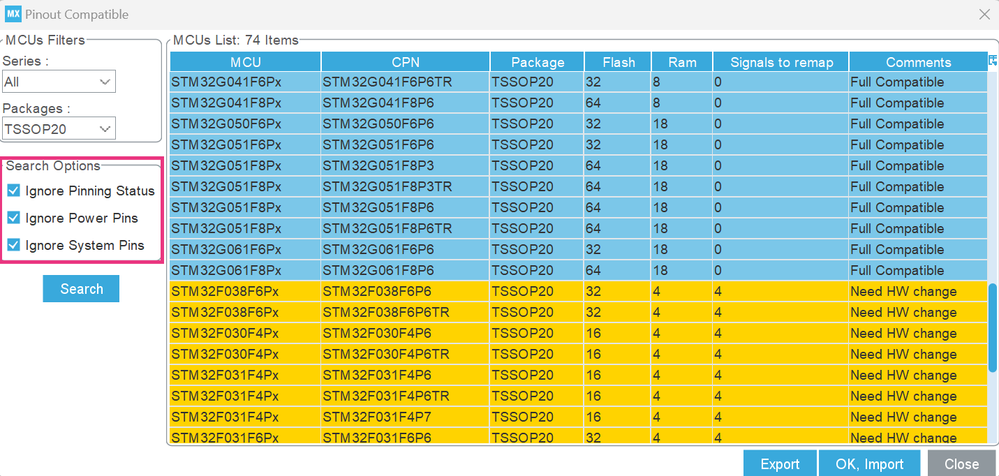Screen dimensions: 999x476
Task: Select the STM32G041F8P6 row
Action: 579,103
